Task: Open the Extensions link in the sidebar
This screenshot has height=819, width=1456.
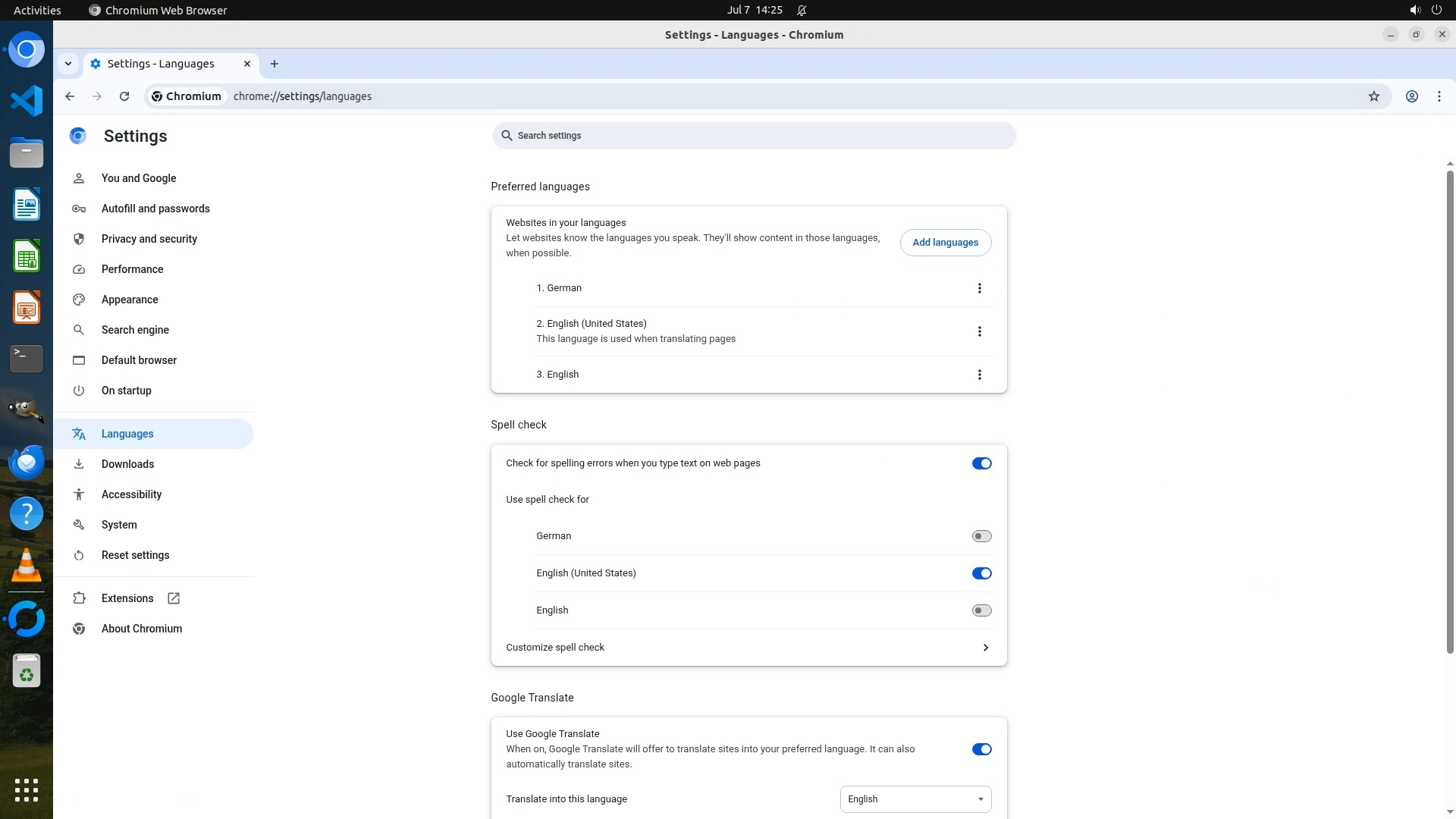Action: (127, 598)
